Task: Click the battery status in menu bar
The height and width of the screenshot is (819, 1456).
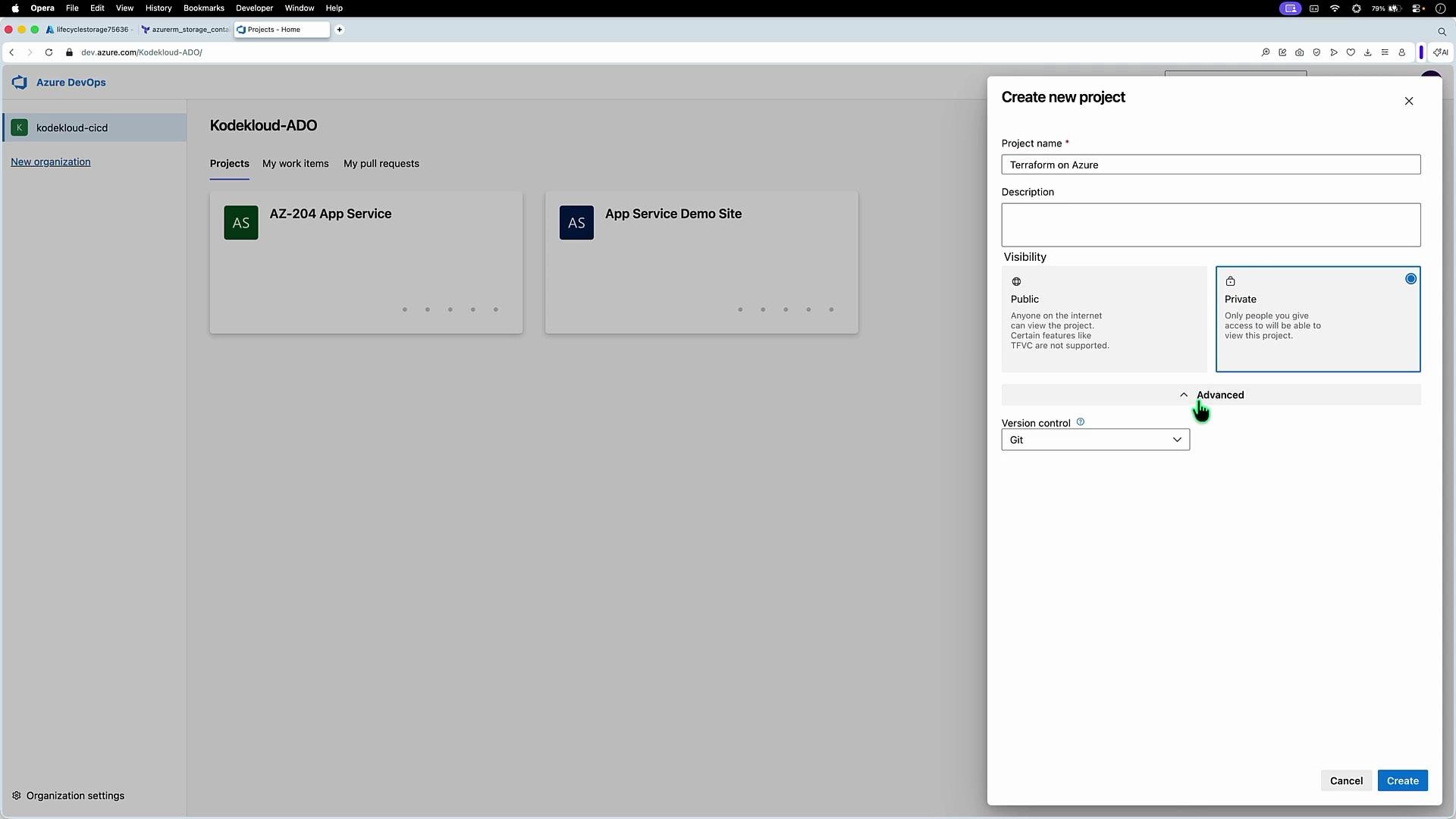Action: [x=1385, y=8]
